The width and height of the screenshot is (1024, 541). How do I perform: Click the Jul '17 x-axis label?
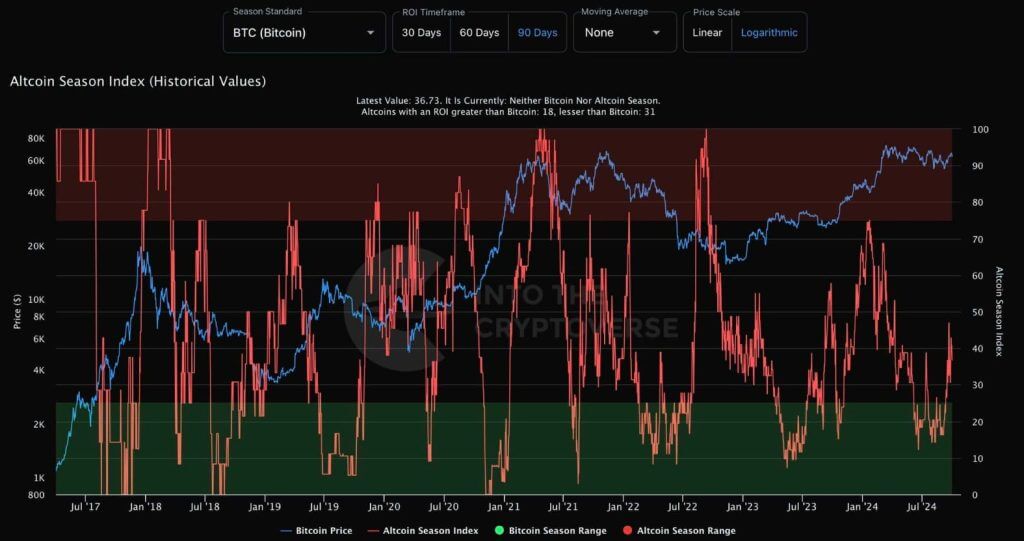[x=84, y=506]
